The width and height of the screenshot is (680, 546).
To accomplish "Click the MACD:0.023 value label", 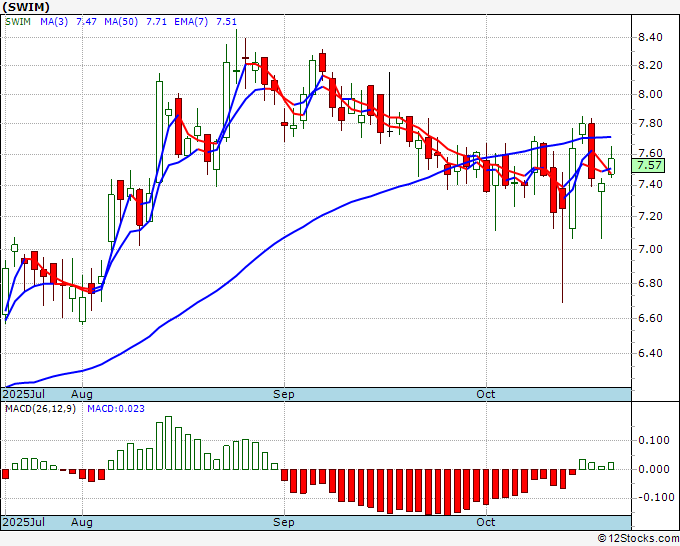I will [116, 409].
